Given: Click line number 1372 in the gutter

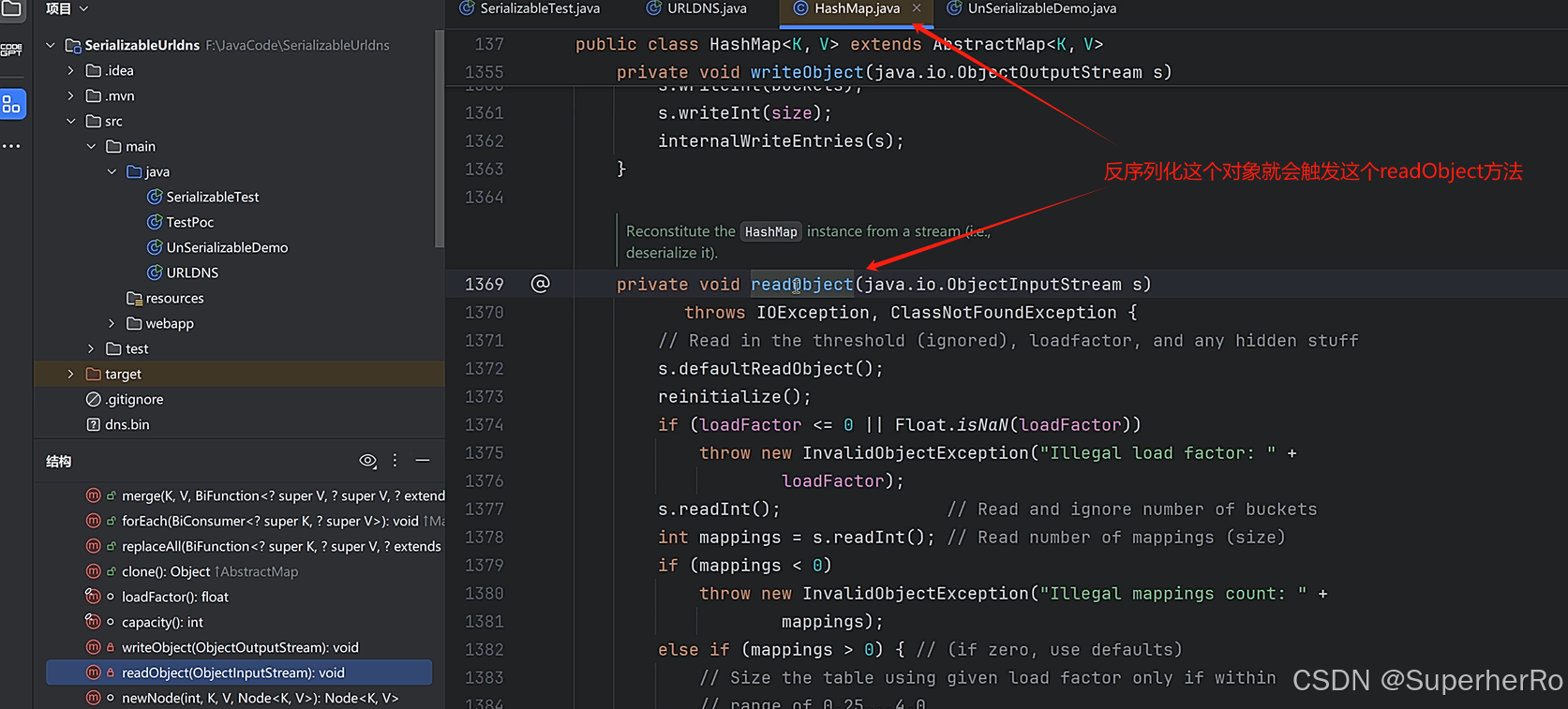Looking at the screenshot, I should click(x=484, y=368).
